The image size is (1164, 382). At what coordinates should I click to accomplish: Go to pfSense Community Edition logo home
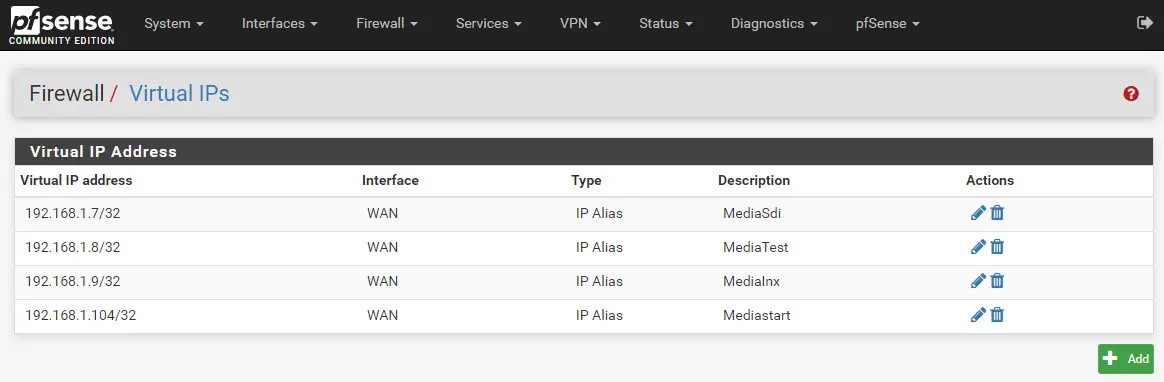[62, 25]
